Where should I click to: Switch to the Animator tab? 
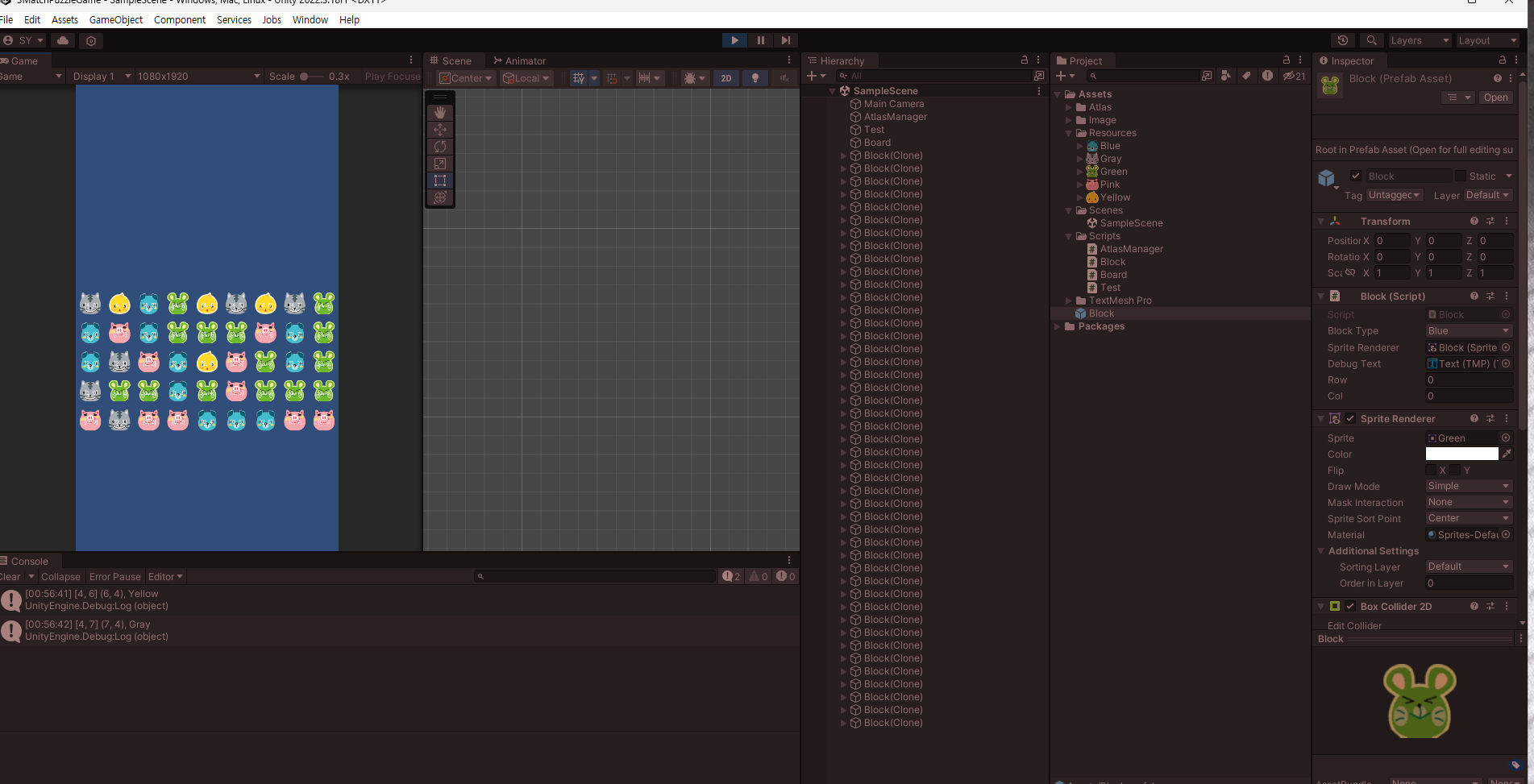pos(520,60)
